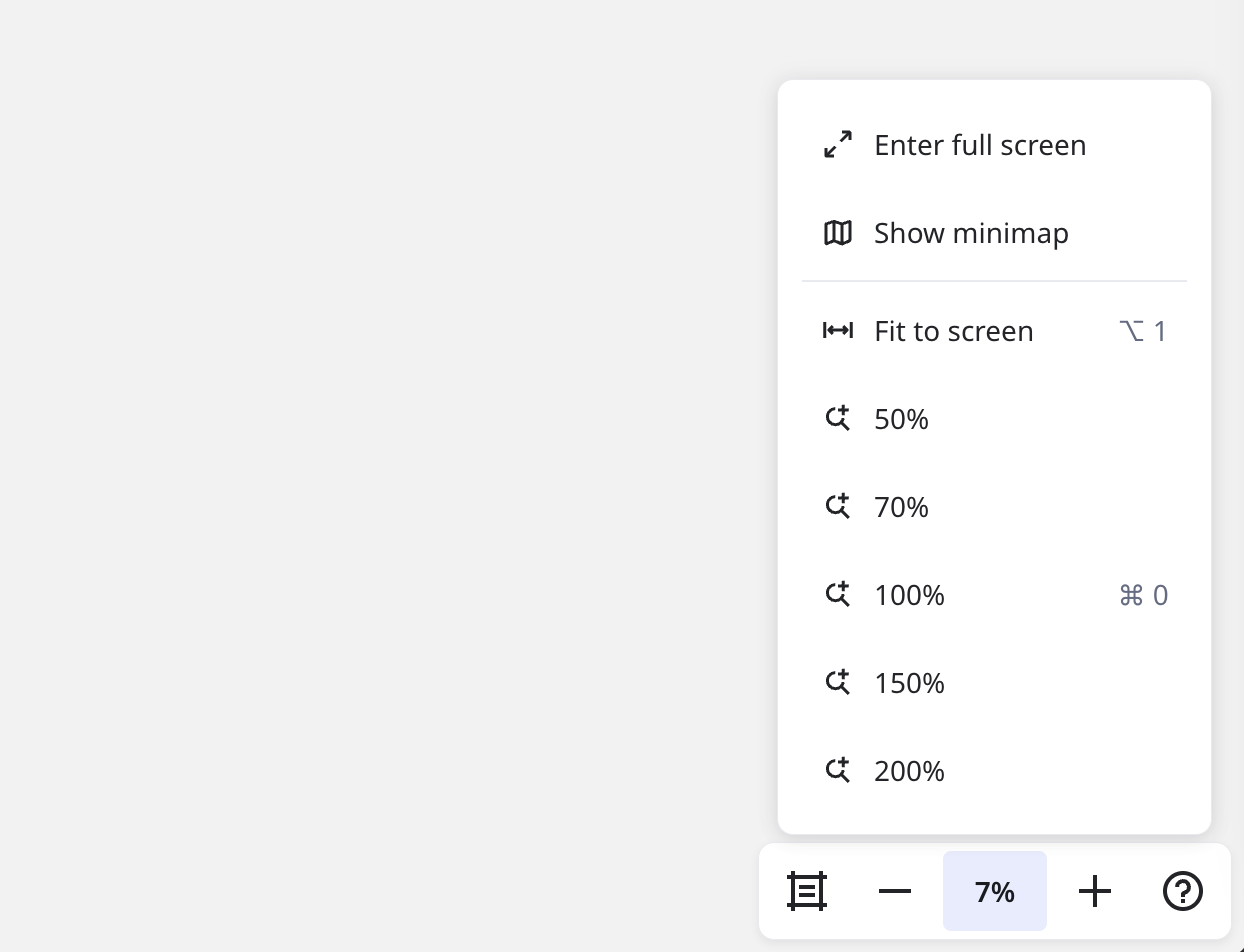1244x952 pixels.
Task: Click the minimap map icon
Action: point(838,233)
